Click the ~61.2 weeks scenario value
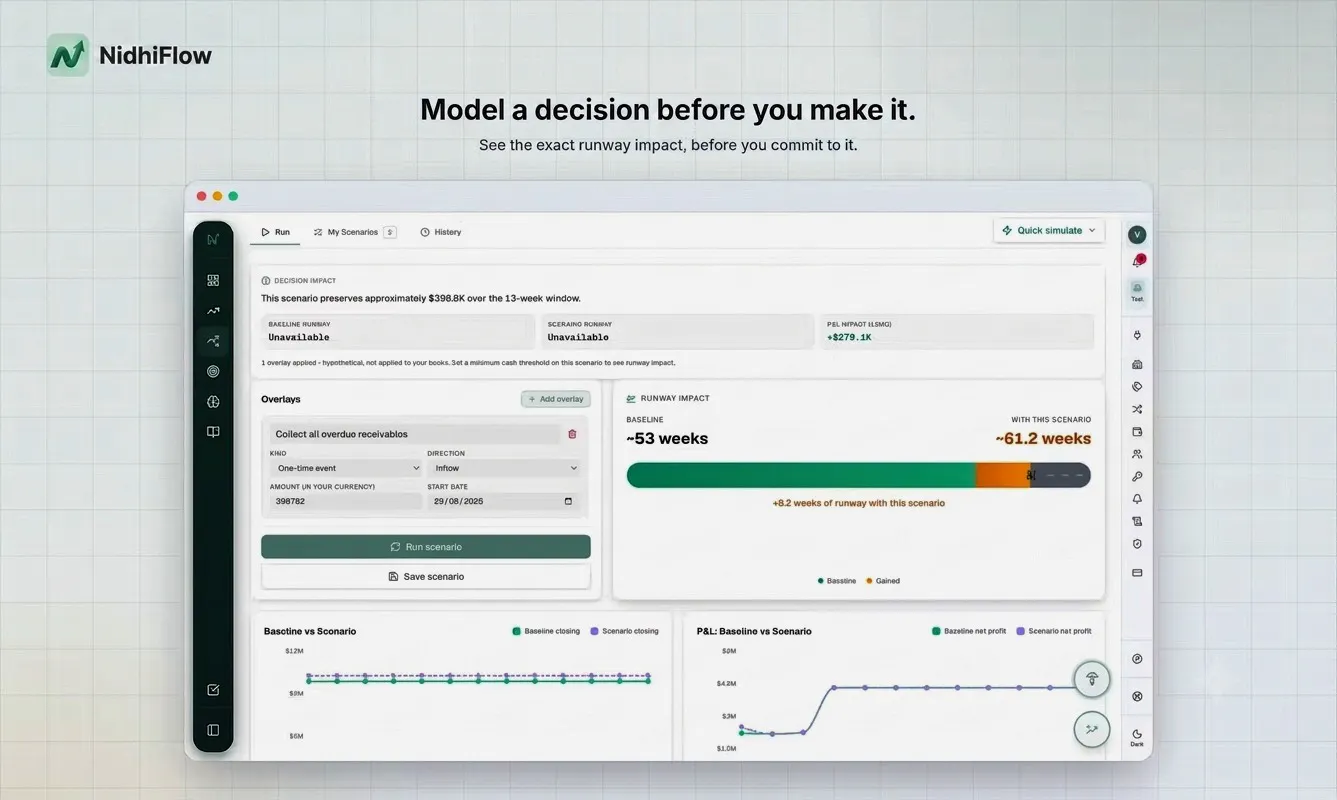1337x800 pixels. click(1043, 439)
